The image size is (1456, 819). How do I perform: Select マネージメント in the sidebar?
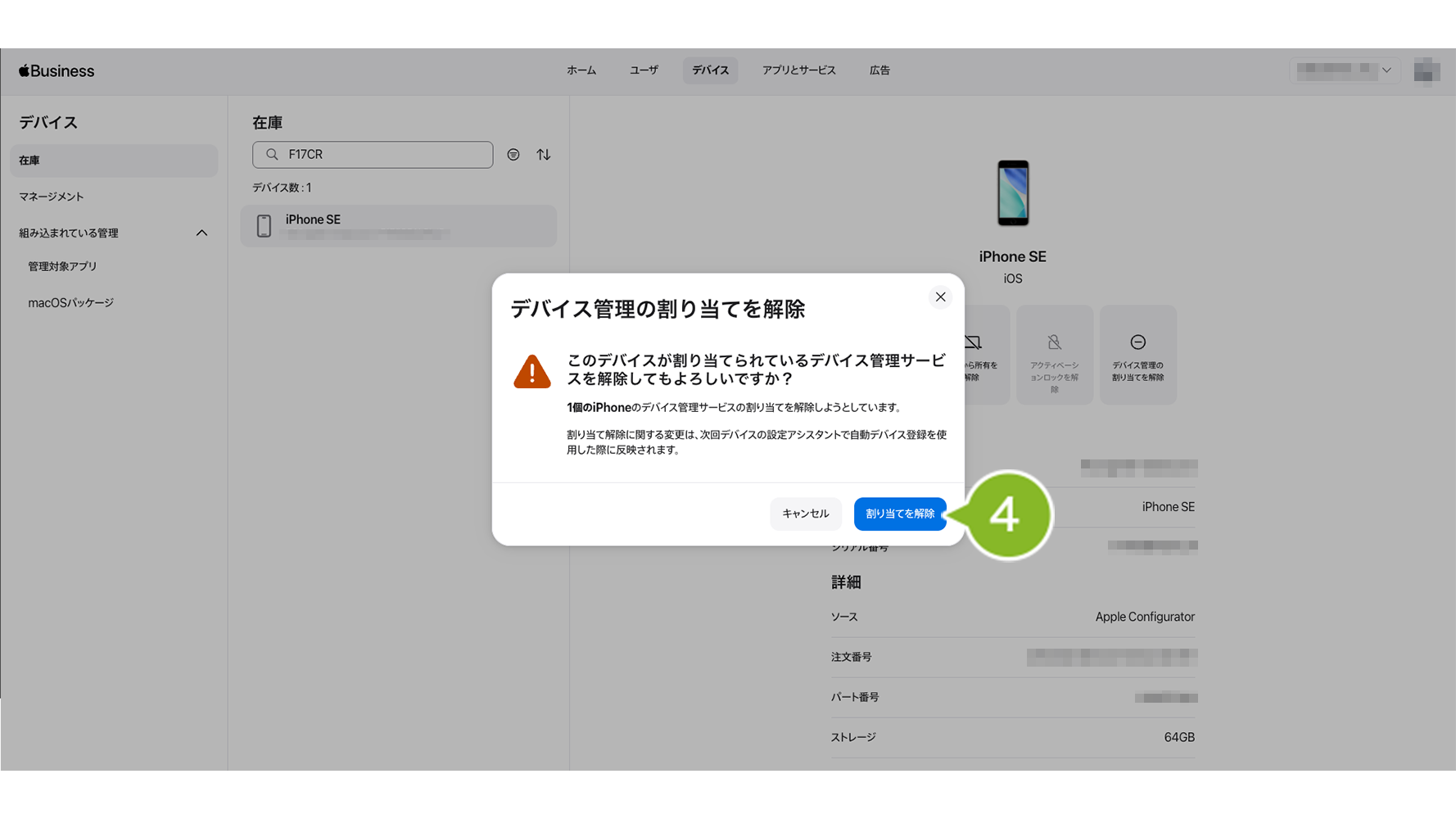(52, 197)
